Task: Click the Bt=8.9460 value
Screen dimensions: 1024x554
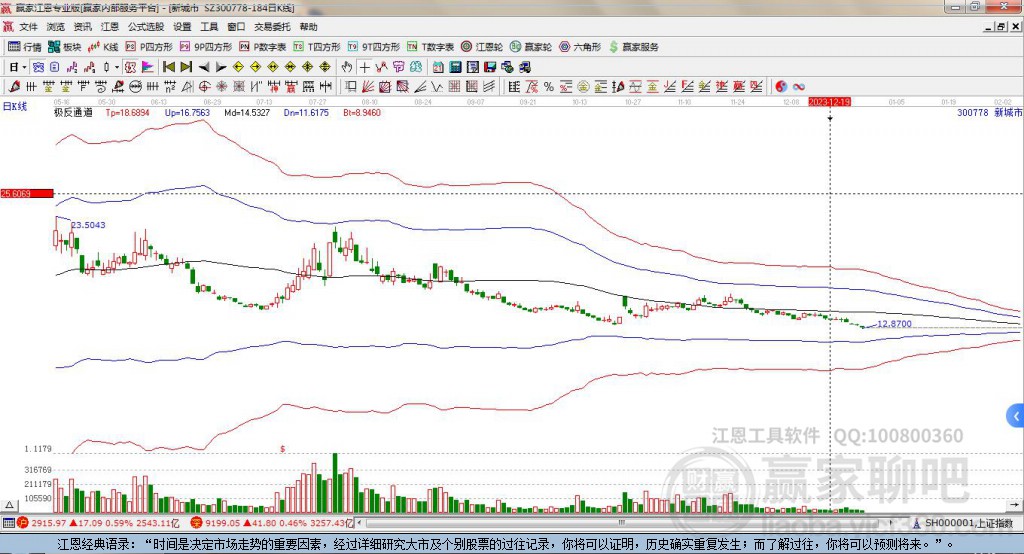Action: (x=362, y=112)
